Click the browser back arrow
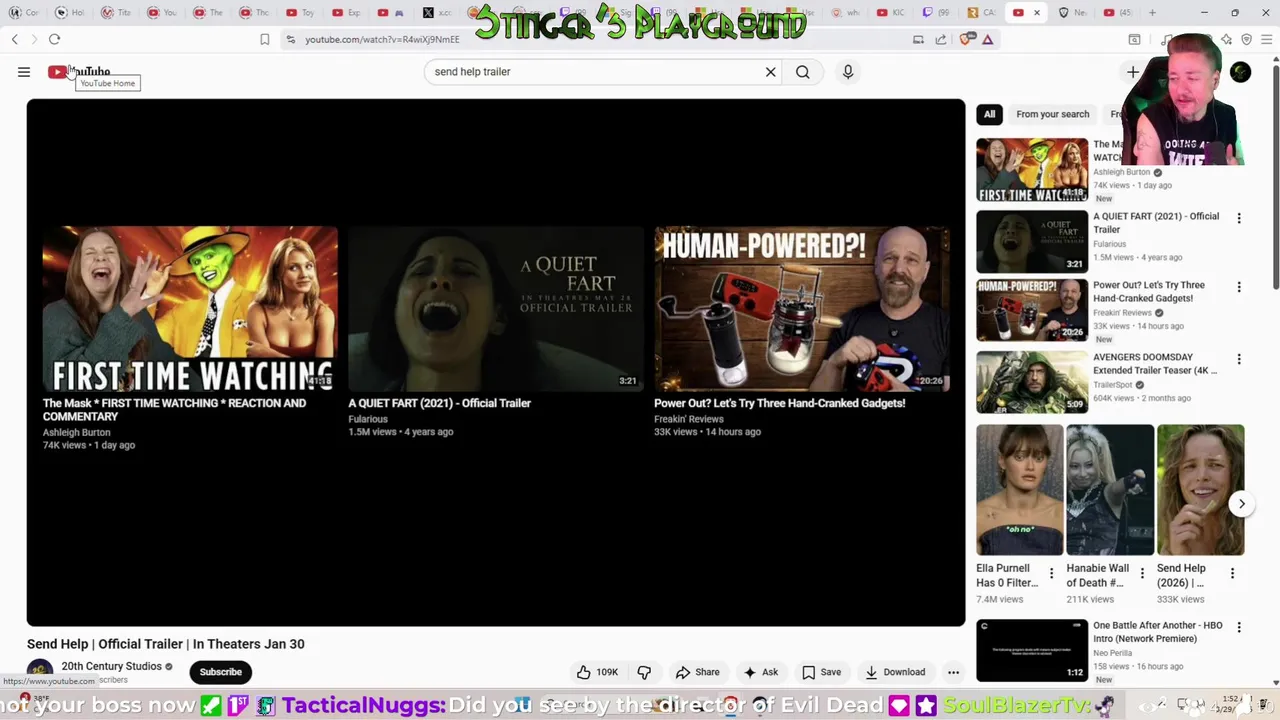 click(x=15, y=39)
